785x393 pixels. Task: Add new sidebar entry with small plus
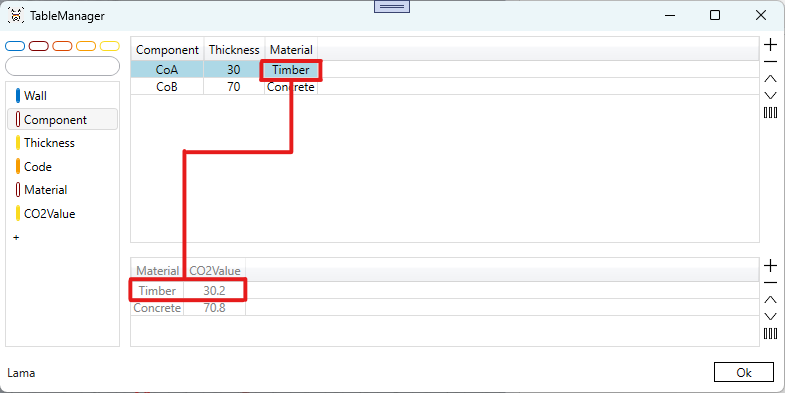point(16,237)
